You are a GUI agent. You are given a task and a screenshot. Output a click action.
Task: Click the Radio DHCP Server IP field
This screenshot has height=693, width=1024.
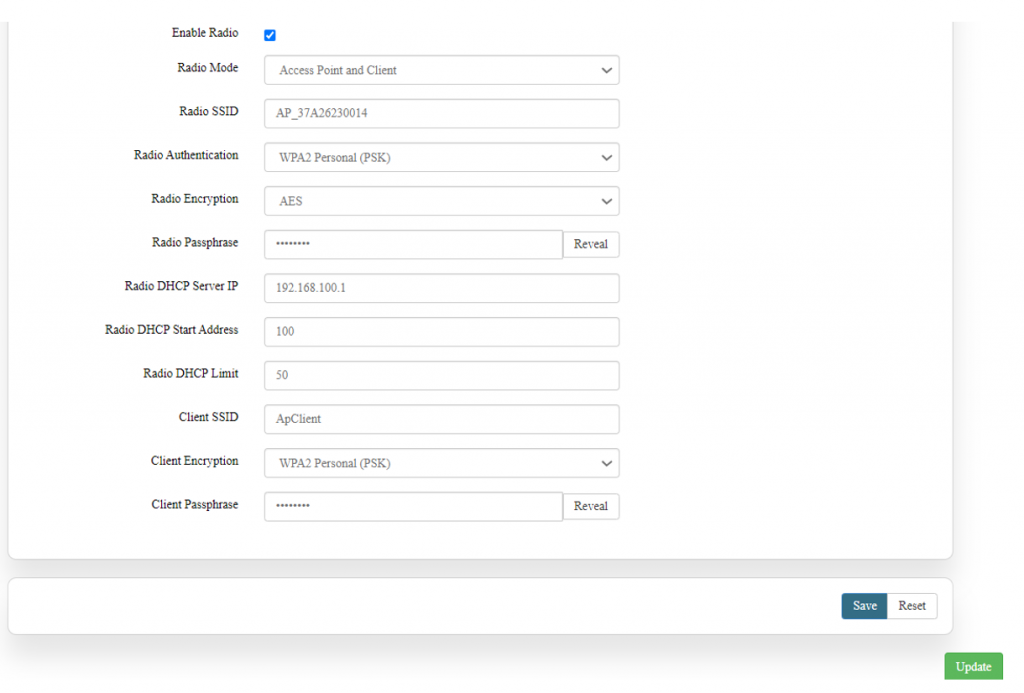pyautogui.click(x=441, y=288)
